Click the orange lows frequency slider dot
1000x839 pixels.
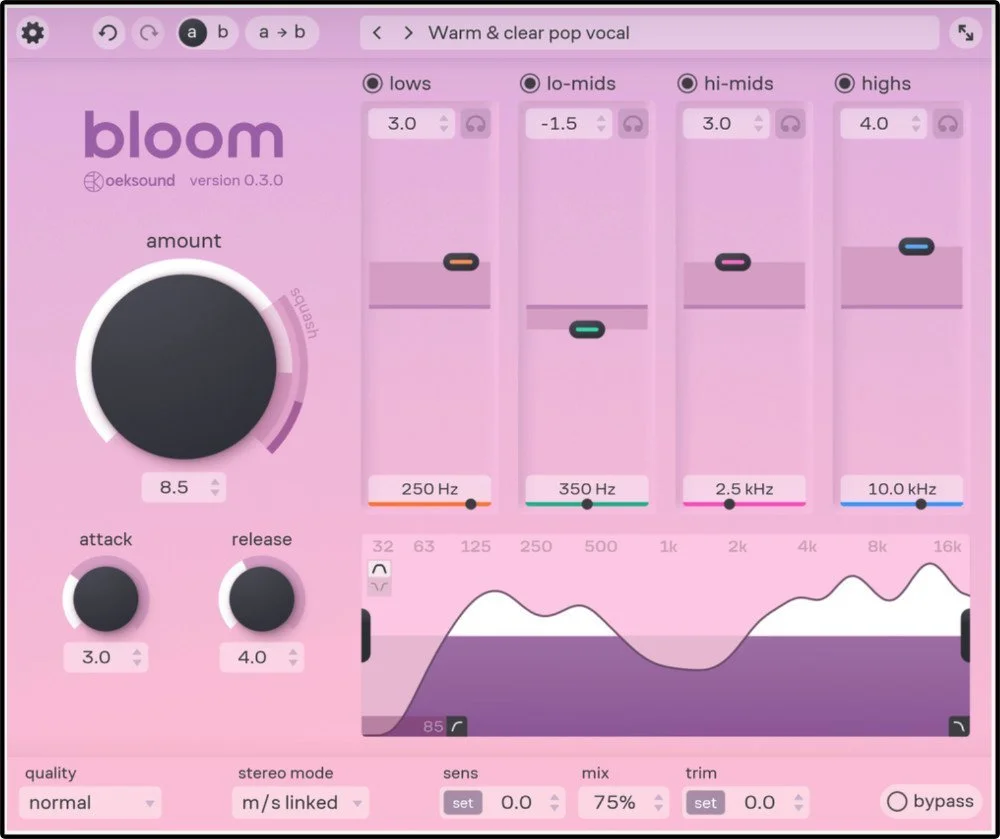(x=471, y=504)
